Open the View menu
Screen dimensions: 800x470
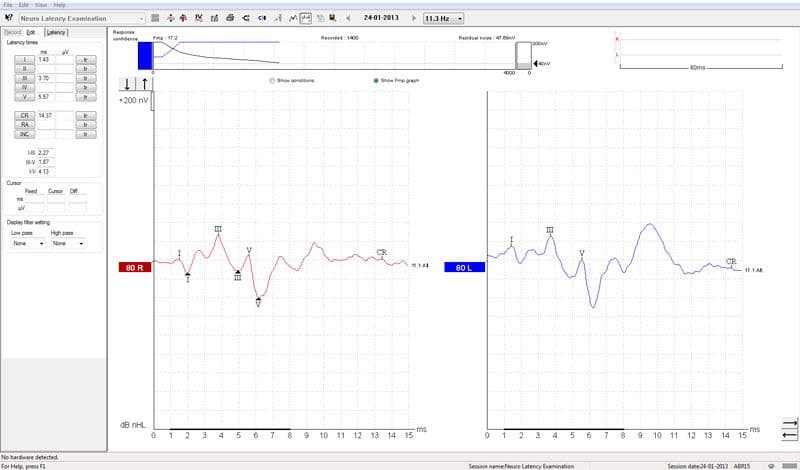41,5
